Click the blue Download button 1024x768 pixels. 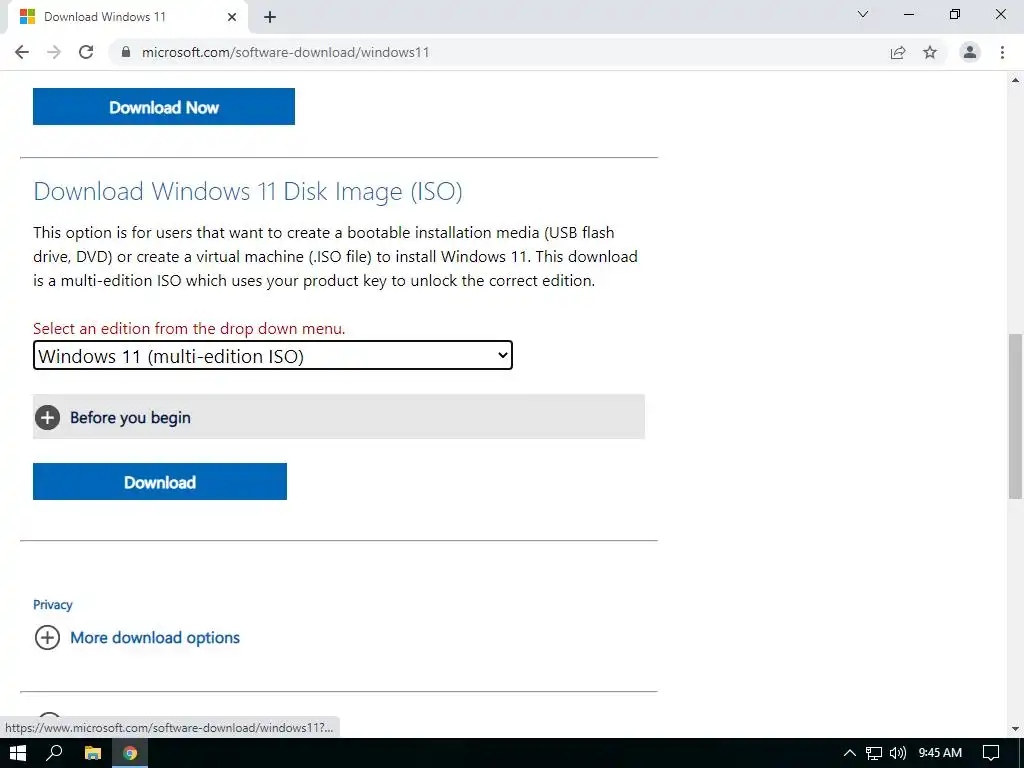160,482
